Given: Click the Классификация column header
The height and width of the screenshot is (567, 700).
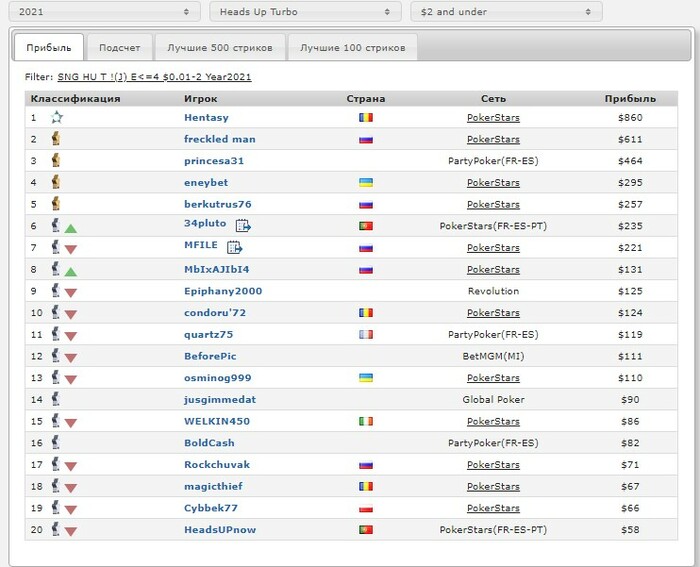Looking at the screenshot, I should [x=75, y=99].
